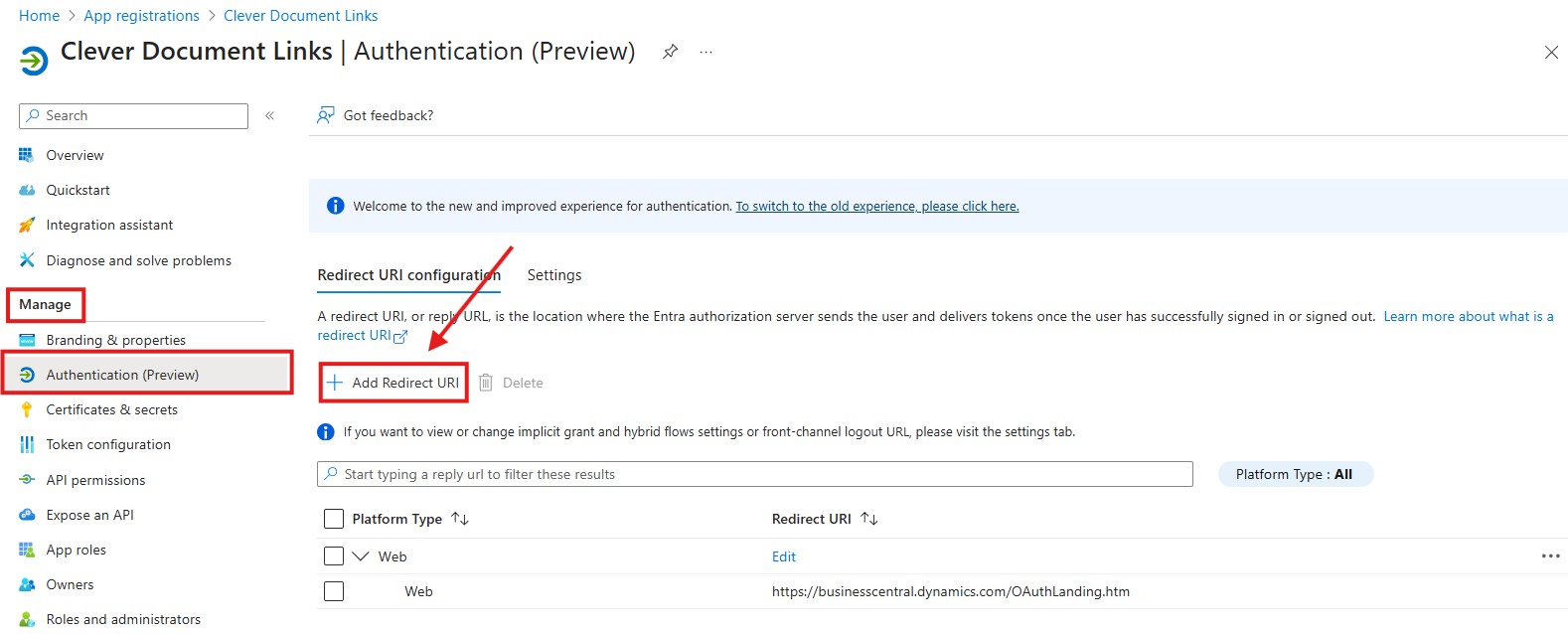The image size is (1568, 634).
Task: Click the Owners people icon
Action: coord(27,584)
